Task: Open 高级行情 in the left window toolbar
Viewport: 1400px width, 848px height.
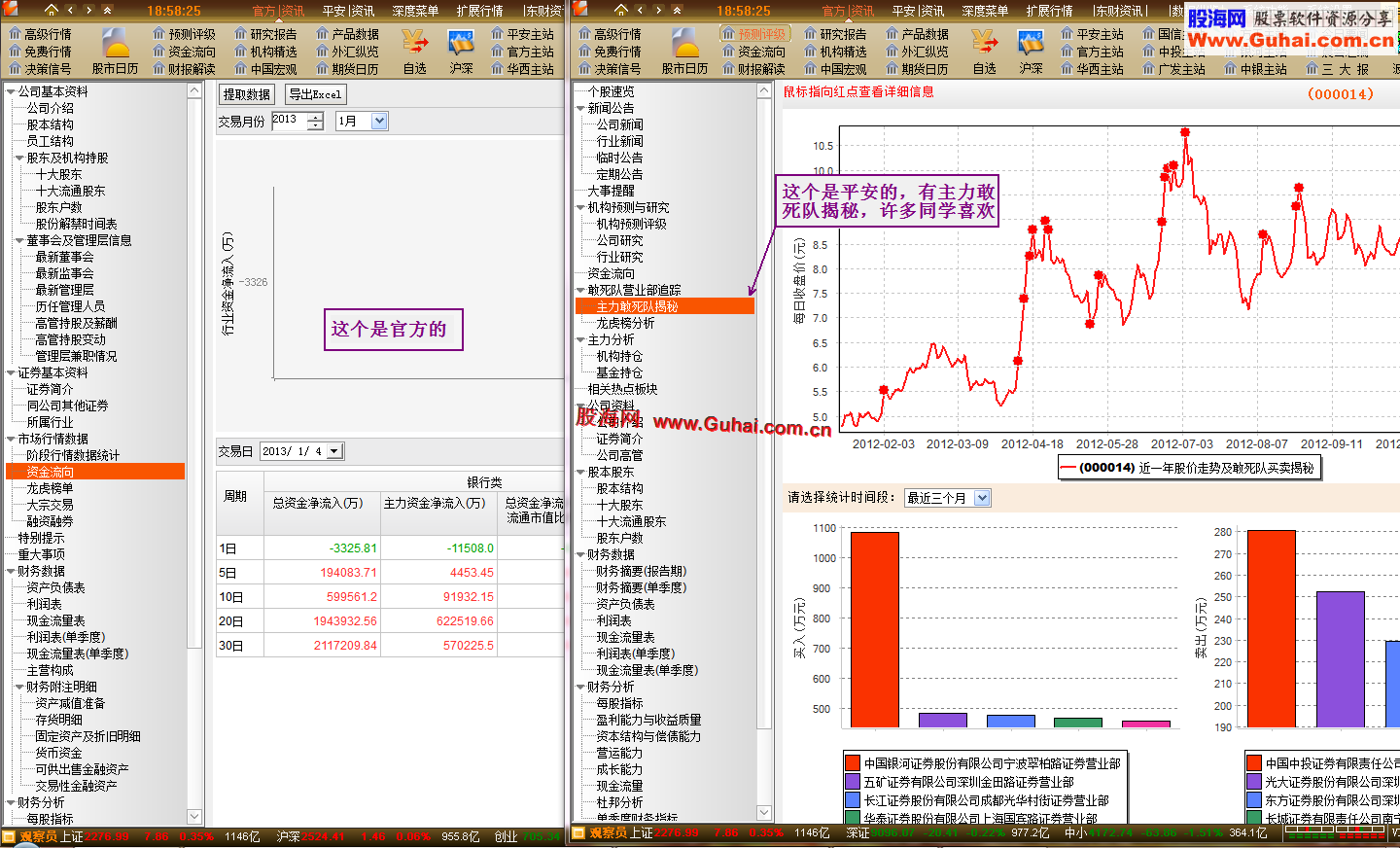Action: point(40,34)
